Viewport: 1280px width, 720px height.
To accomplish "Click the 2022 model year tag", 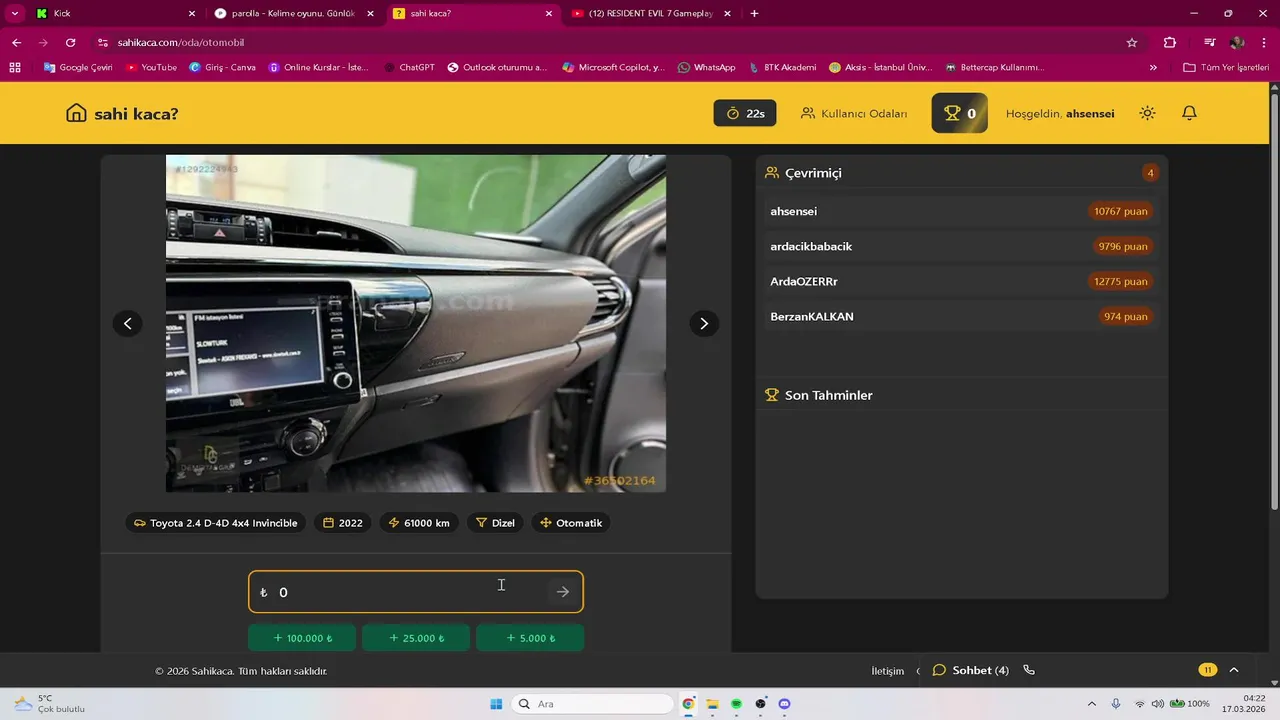I will [342, 523].
